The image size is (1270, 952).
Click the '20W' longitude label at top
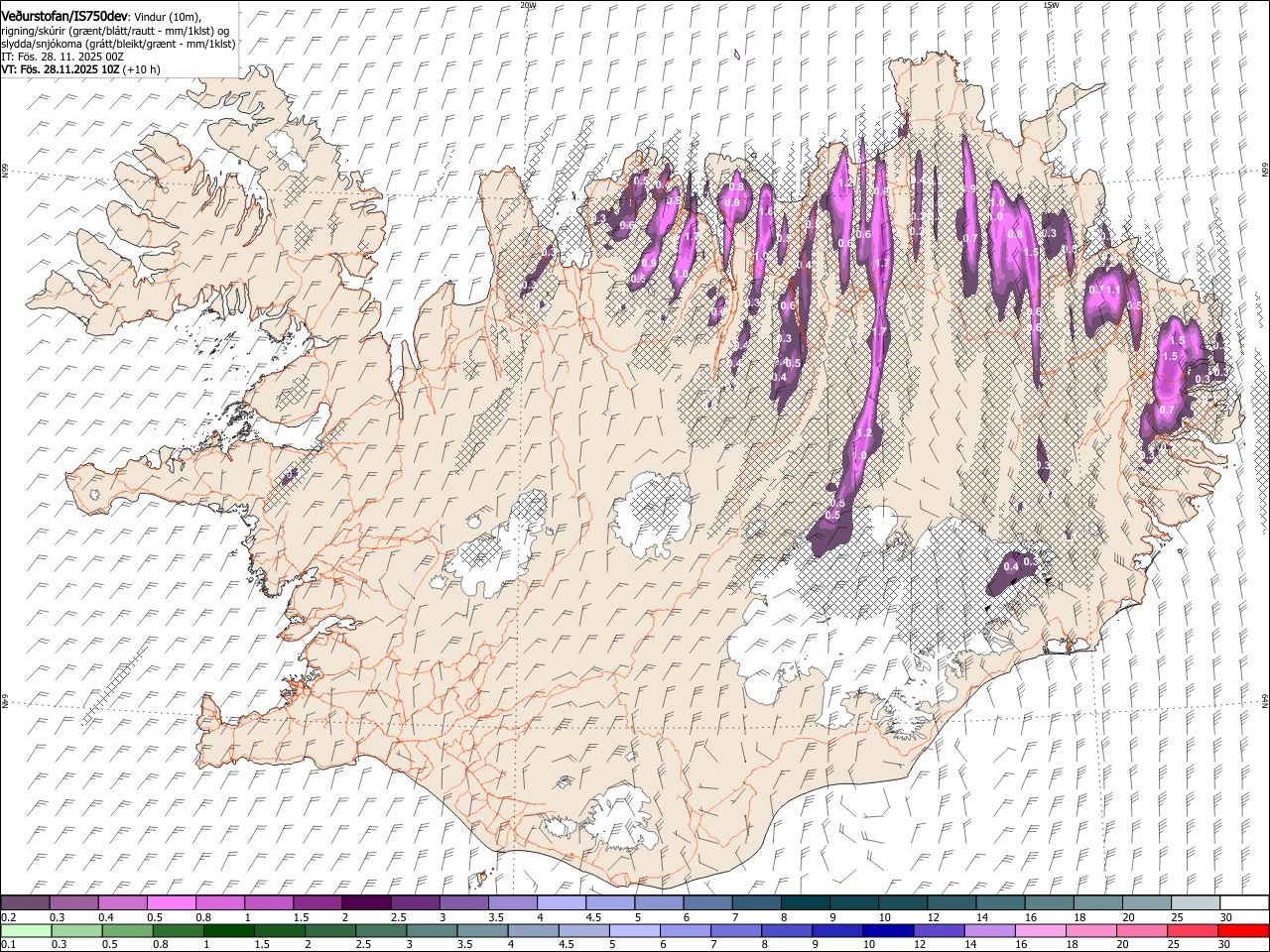coord(528,5)
